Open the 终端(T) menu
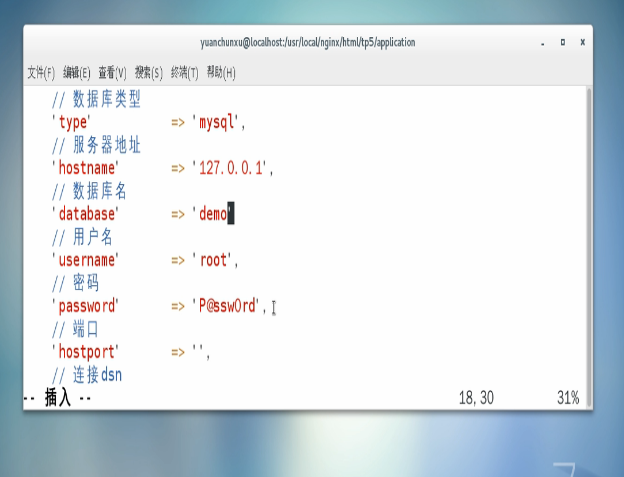This screenshot has height=477, width=624. (x=185, y=73)
